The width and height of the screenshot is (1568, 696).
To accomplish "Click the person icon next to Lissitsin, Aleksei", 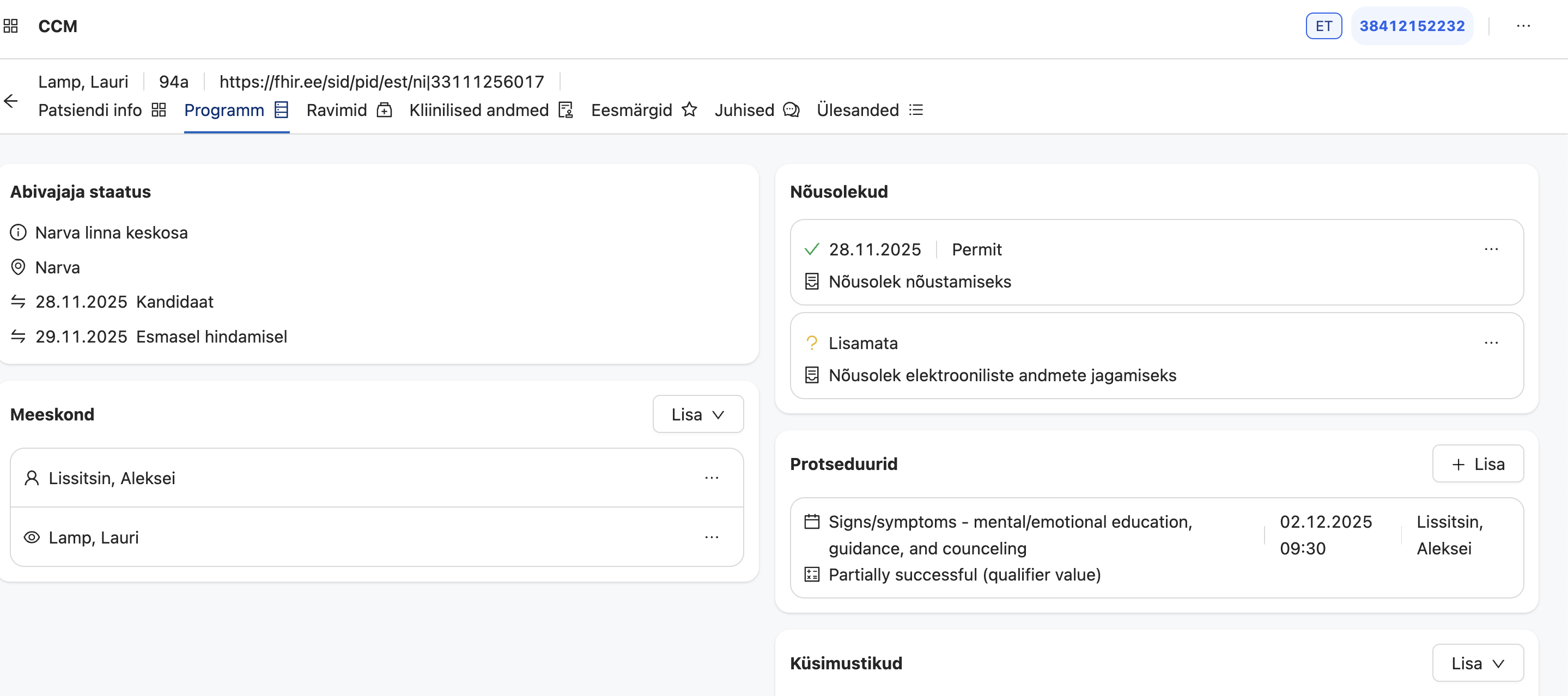I will [x=31, y=478].
